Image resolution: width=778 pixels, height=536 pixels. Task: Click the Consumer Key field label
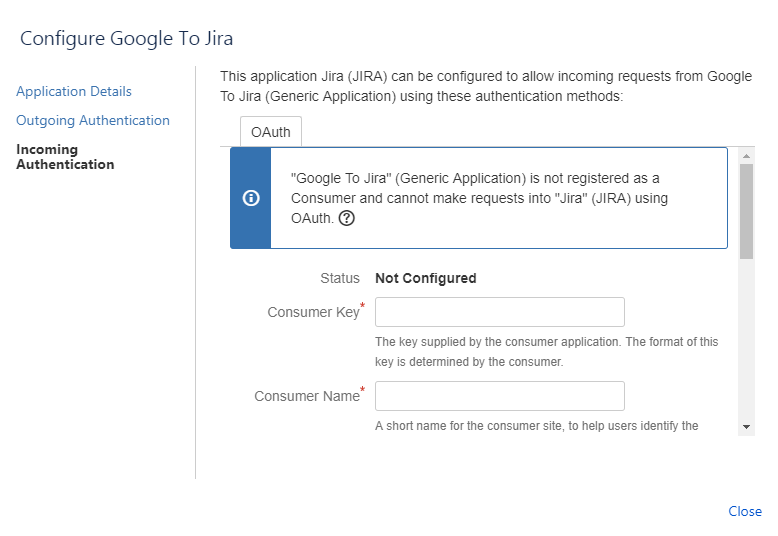(313, 312)
